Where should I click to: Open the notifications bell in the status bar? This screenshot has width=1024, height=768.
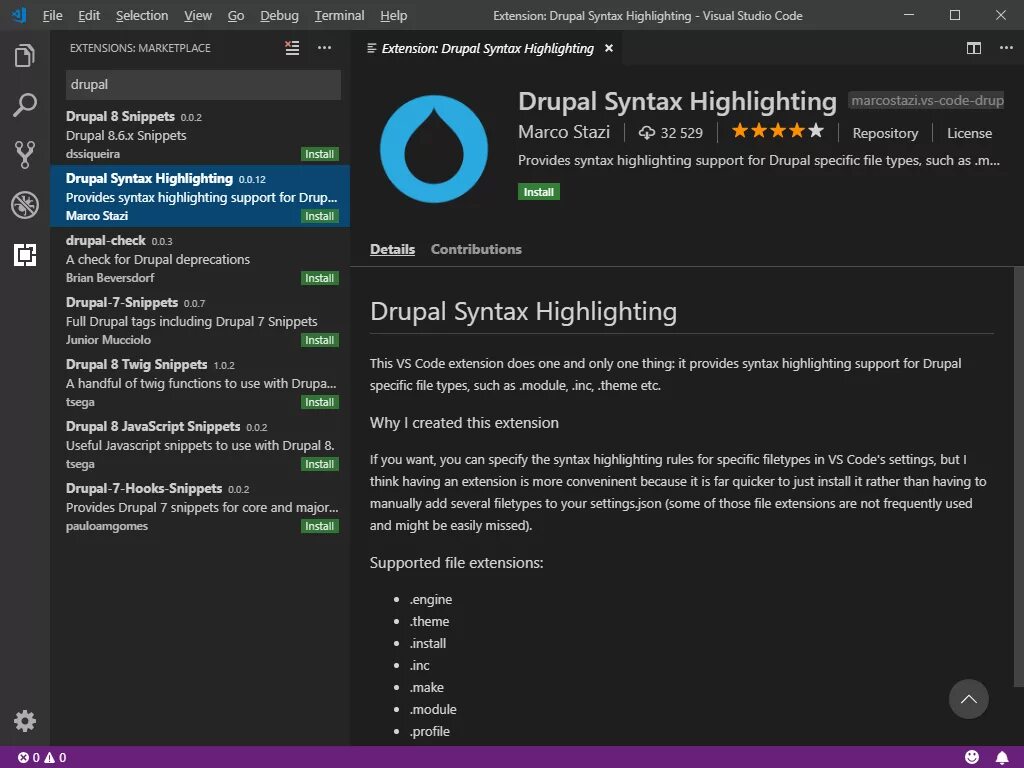pos(1002,756)
